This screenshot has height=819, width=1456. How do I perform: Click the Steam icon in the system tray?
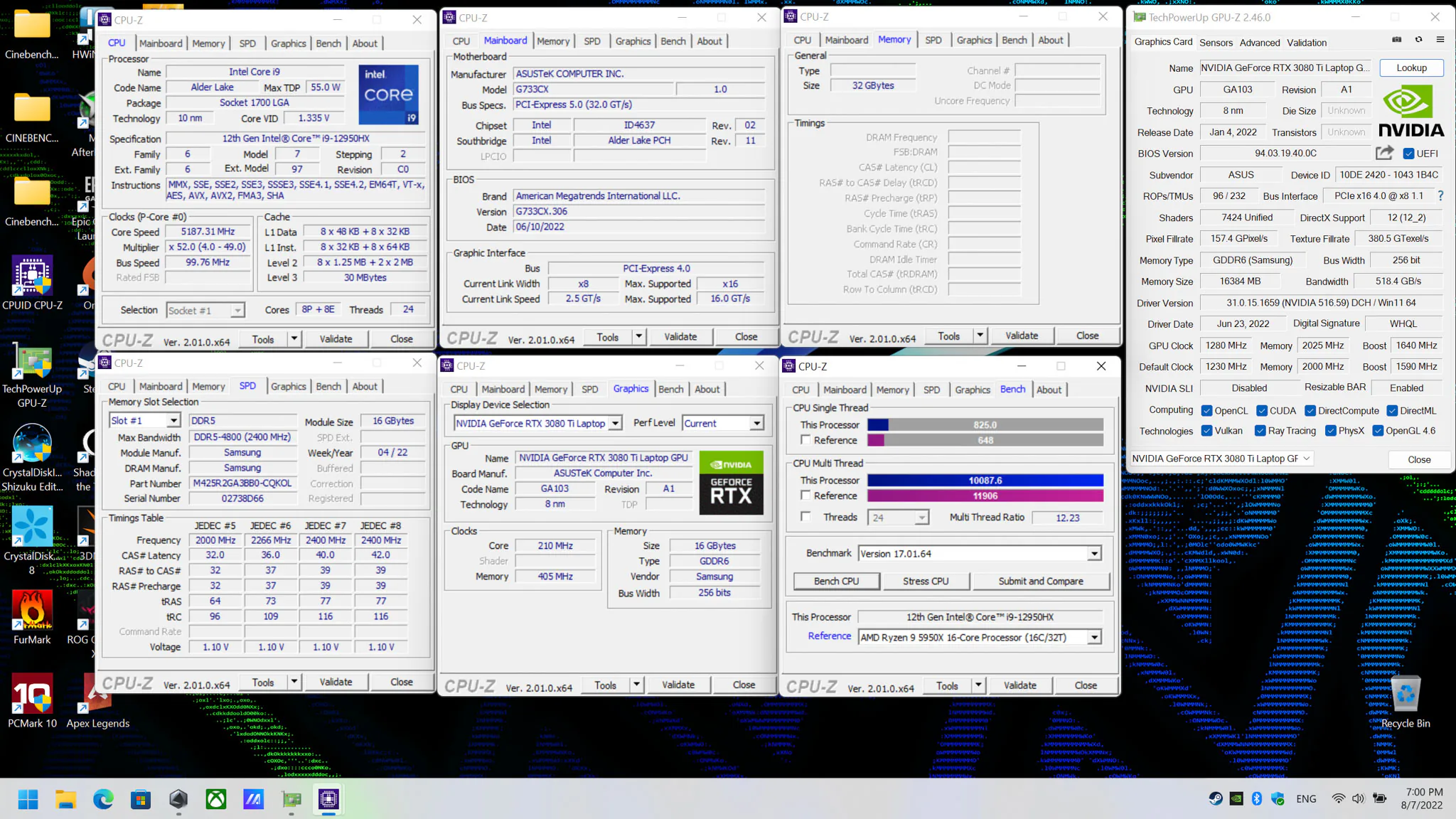pyautogui.click(x=1216, y=798)
